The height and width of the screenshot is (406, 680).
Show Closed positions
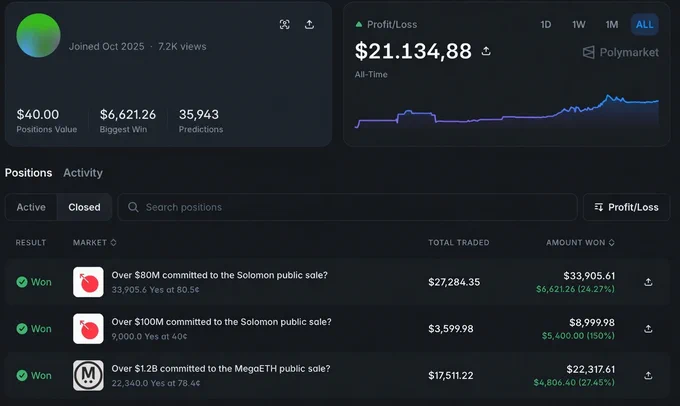point(84,207)
